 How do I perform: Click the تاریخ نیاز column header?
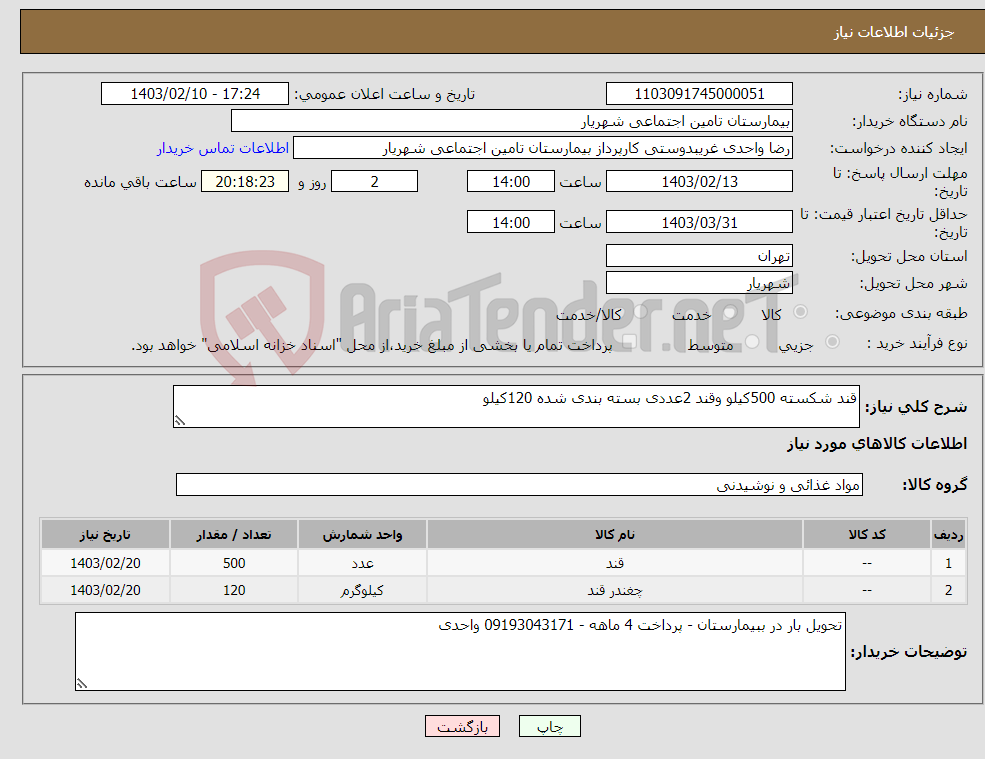point(106,535)
